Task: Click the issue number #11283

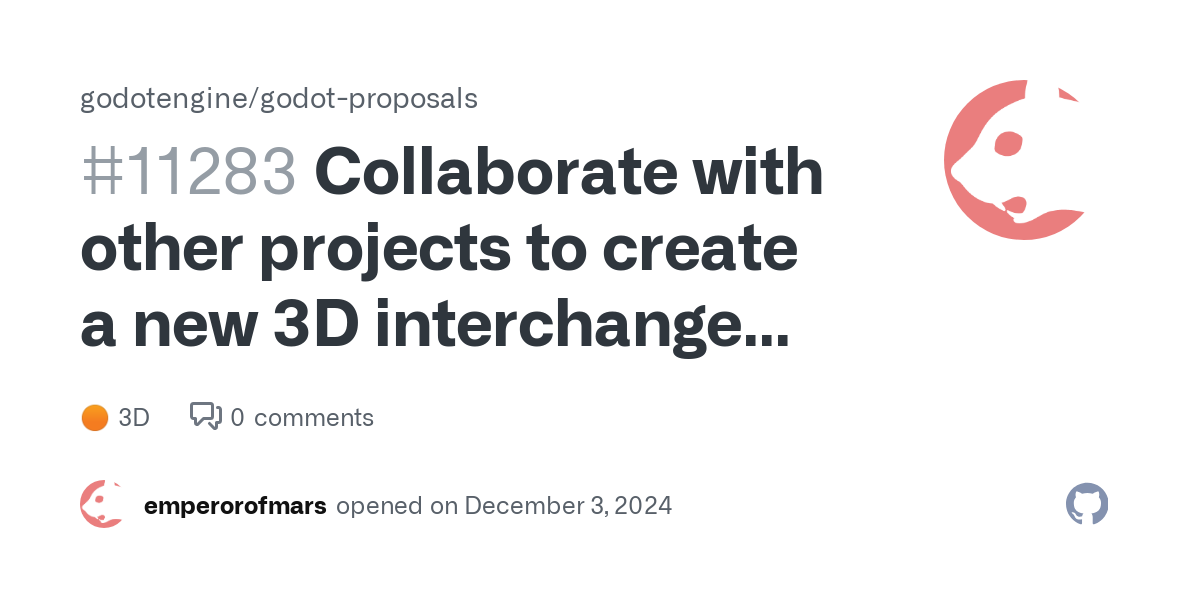Action: point(189,173)
